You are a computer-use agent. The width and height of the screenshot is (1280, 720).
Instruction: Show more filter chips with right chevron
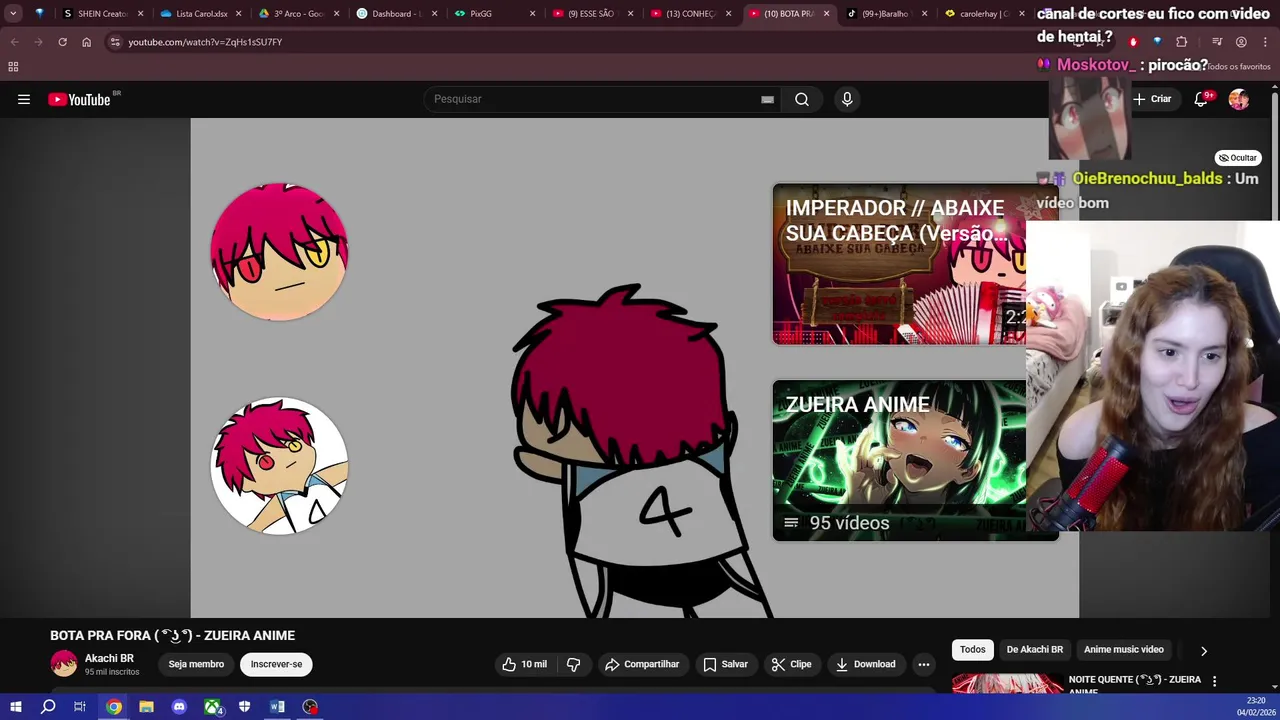point(1204,650)
